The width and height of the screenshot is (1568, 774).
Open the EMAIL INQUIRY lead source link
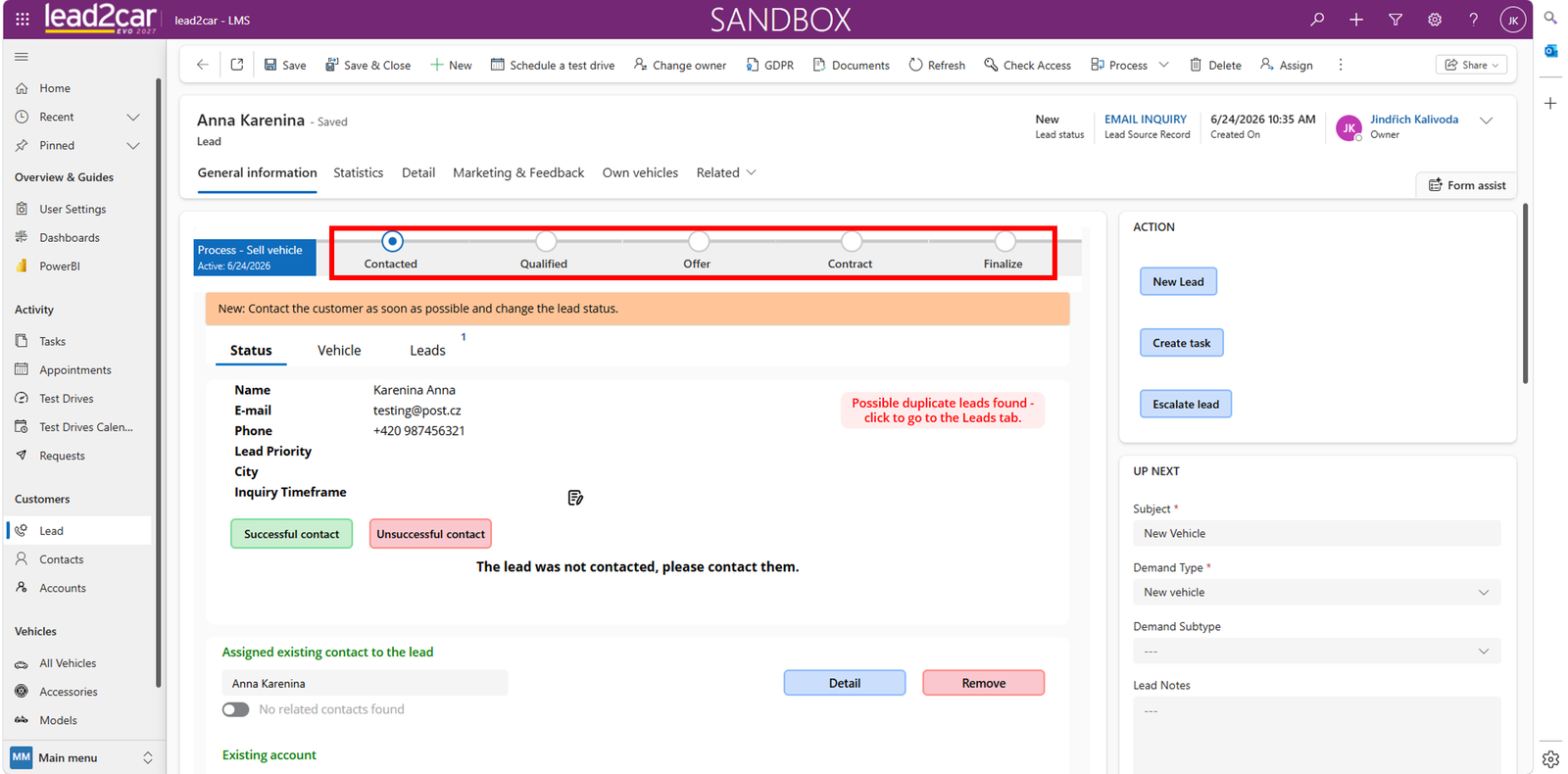(x=1146, y=119)
